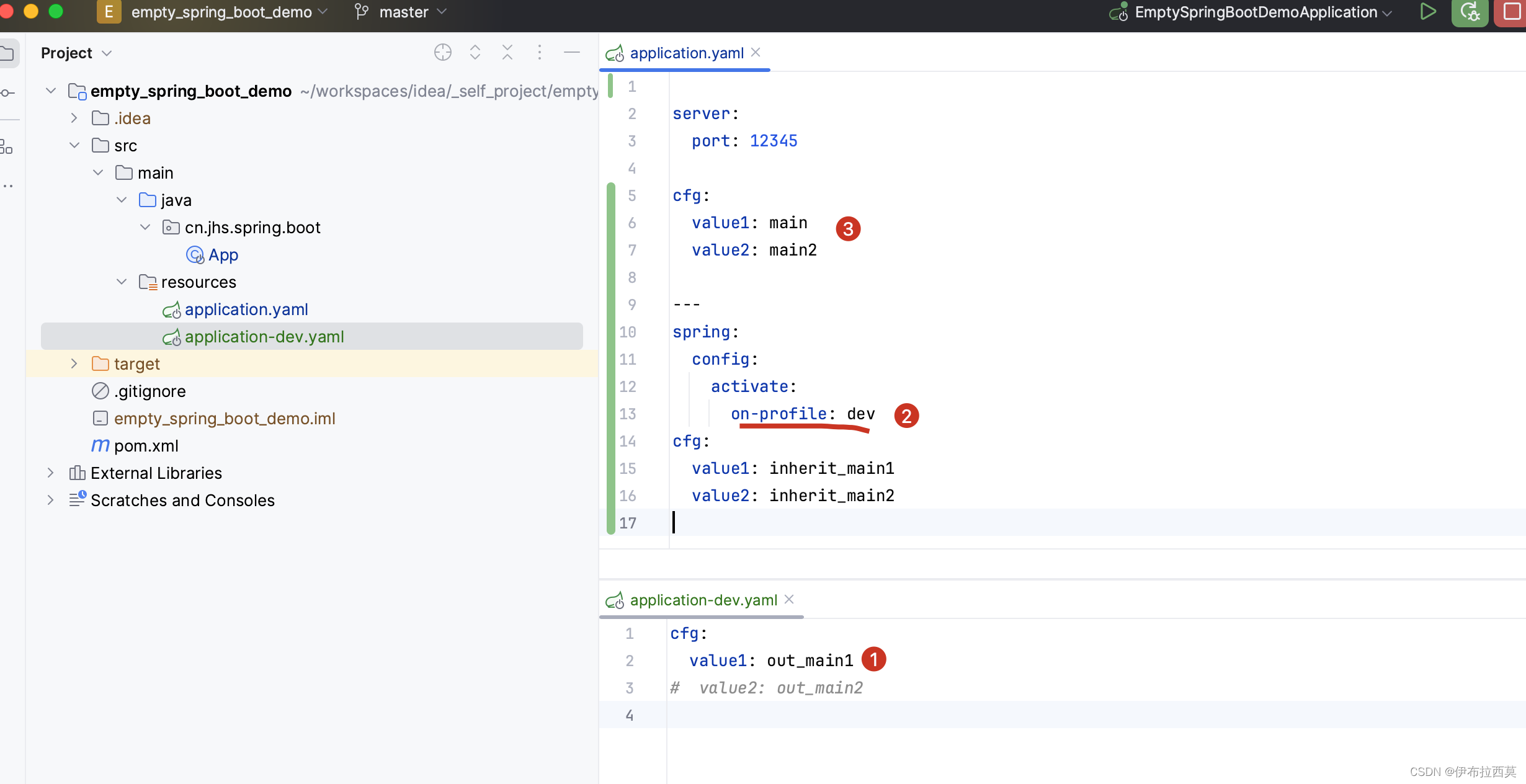This screenshot has height=784, width=1526.
Task: Collapse the cn.jhs.spring.boot package chevron
Action: [145, 228]
